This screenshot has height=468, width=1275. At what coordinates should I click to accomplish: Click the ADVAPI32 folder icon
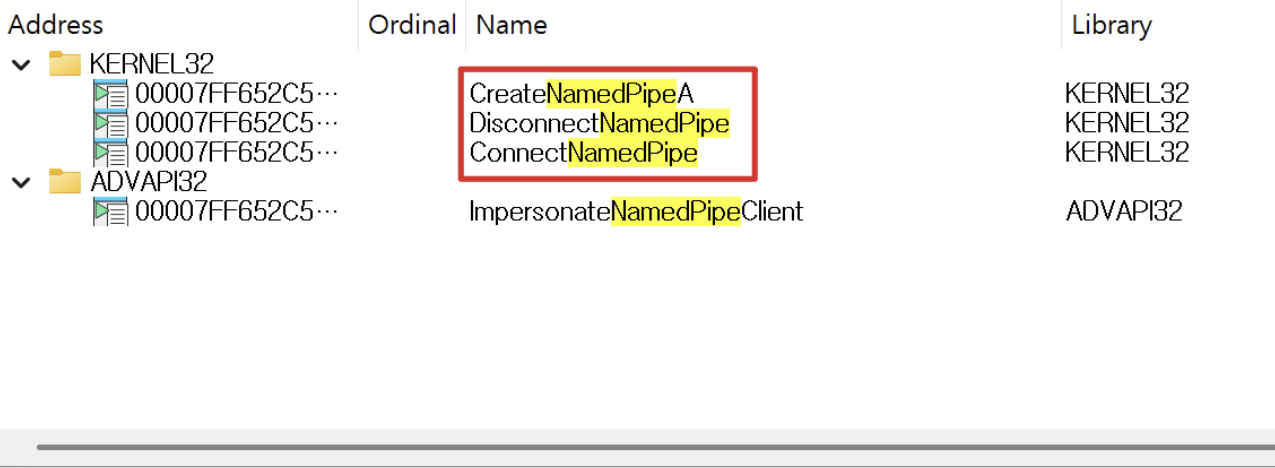pos(65,182)
